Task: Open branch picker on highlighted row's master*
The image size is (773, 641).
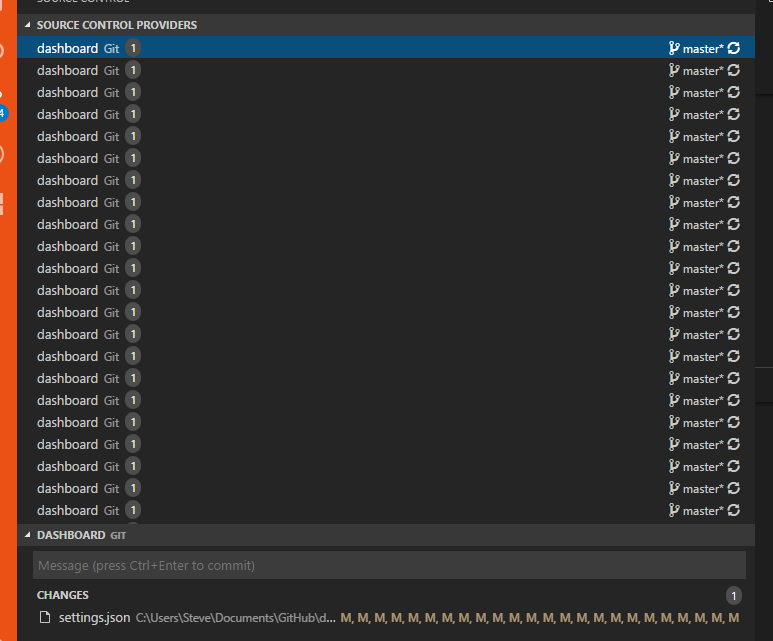Action: click(x=703, y=49)
